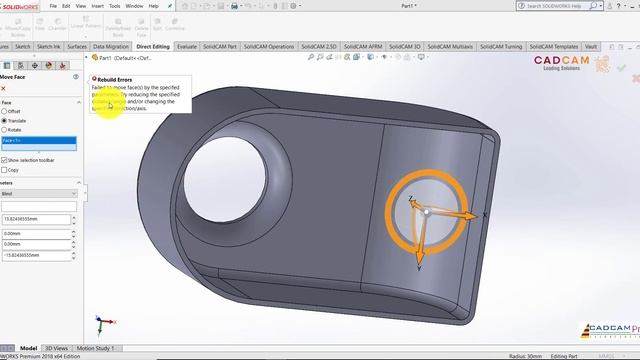Viewport: 640px width, 360px height.
Task: Select the Translate radio button
Action: pyautogui.click(x=4, y=120)
